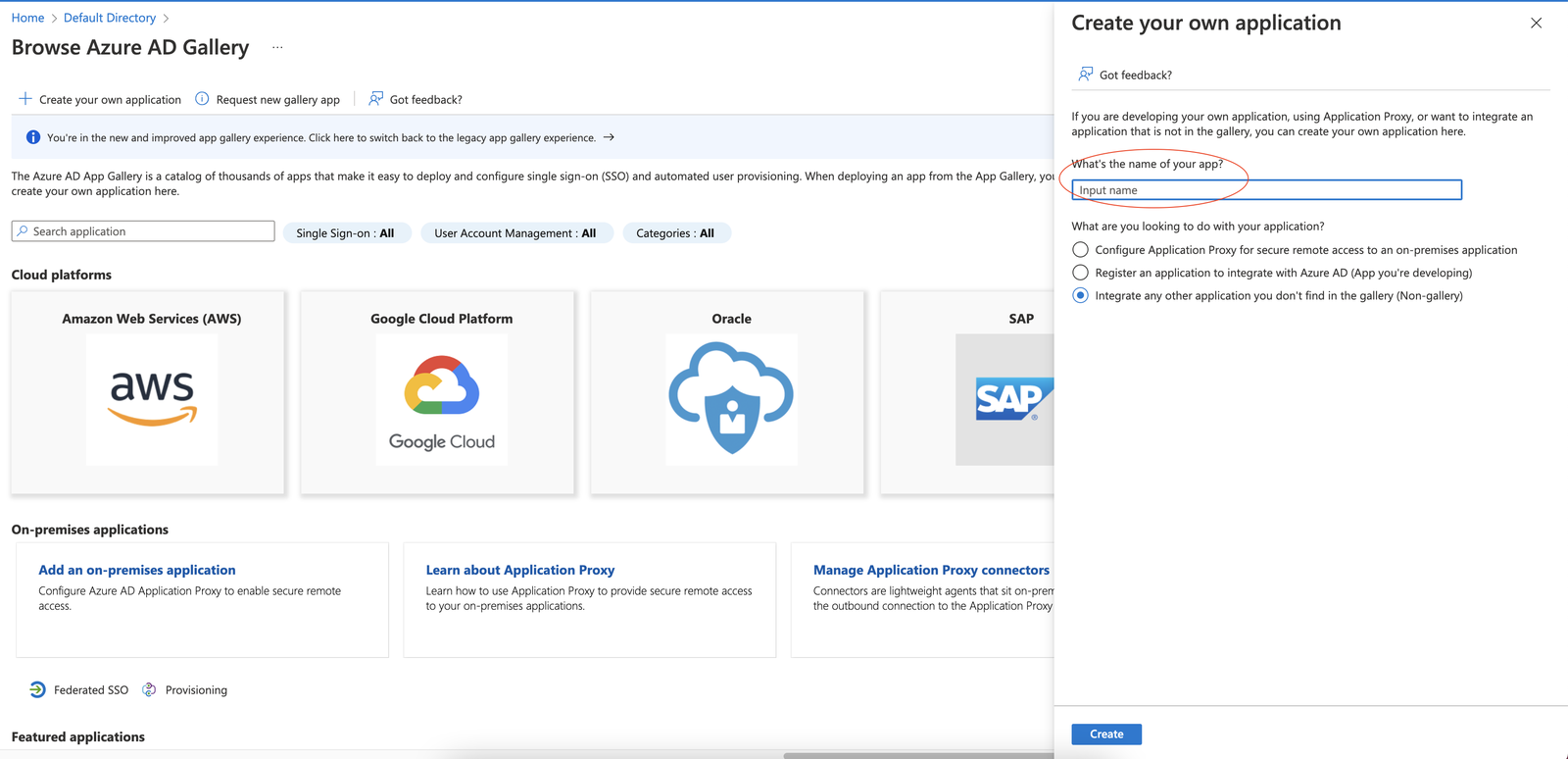Open the Categories filter
Viewport: 1568px width, 759px height.
(675, 233)
